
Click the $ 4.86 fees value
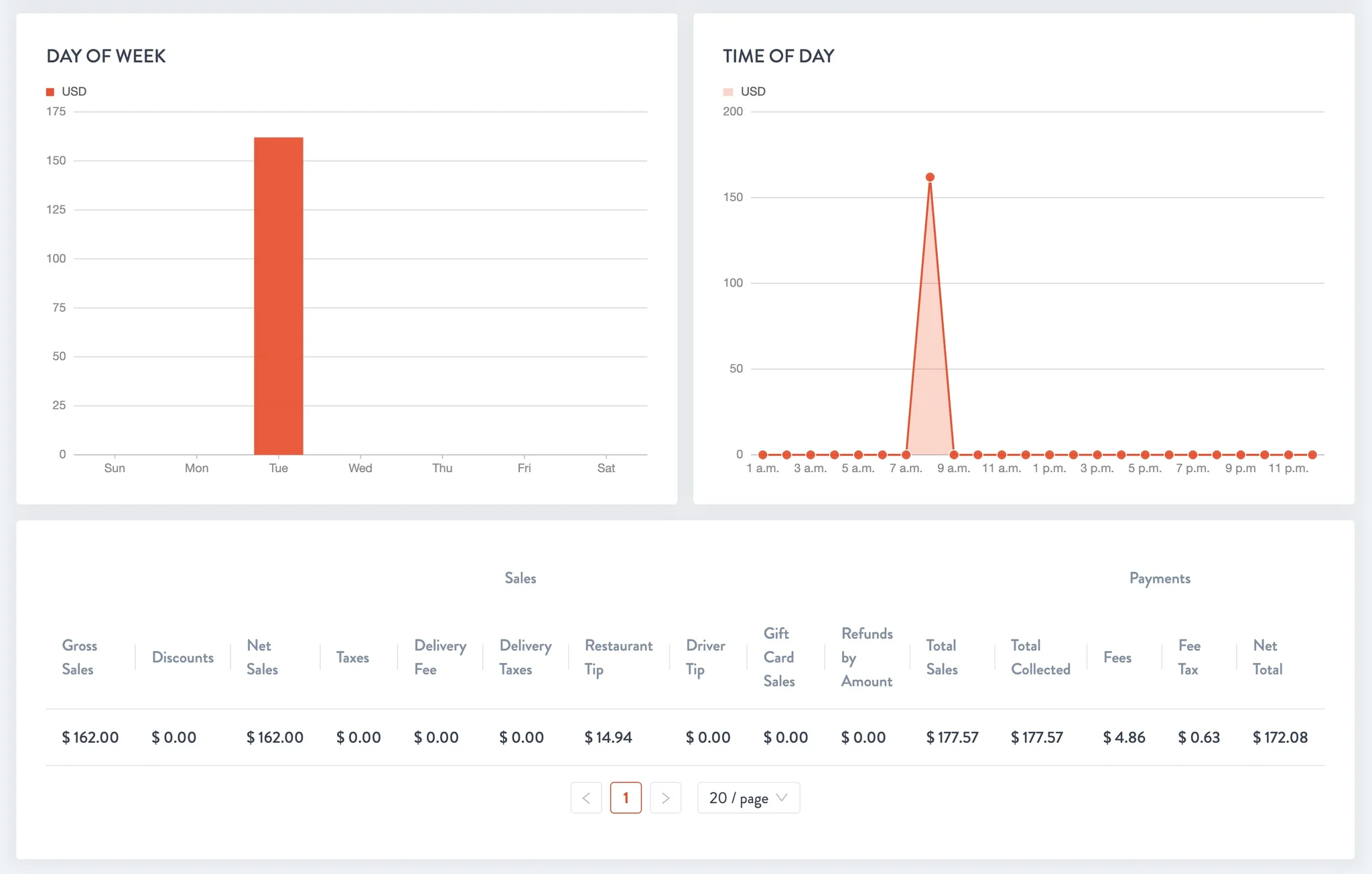tap(1124, 737)
